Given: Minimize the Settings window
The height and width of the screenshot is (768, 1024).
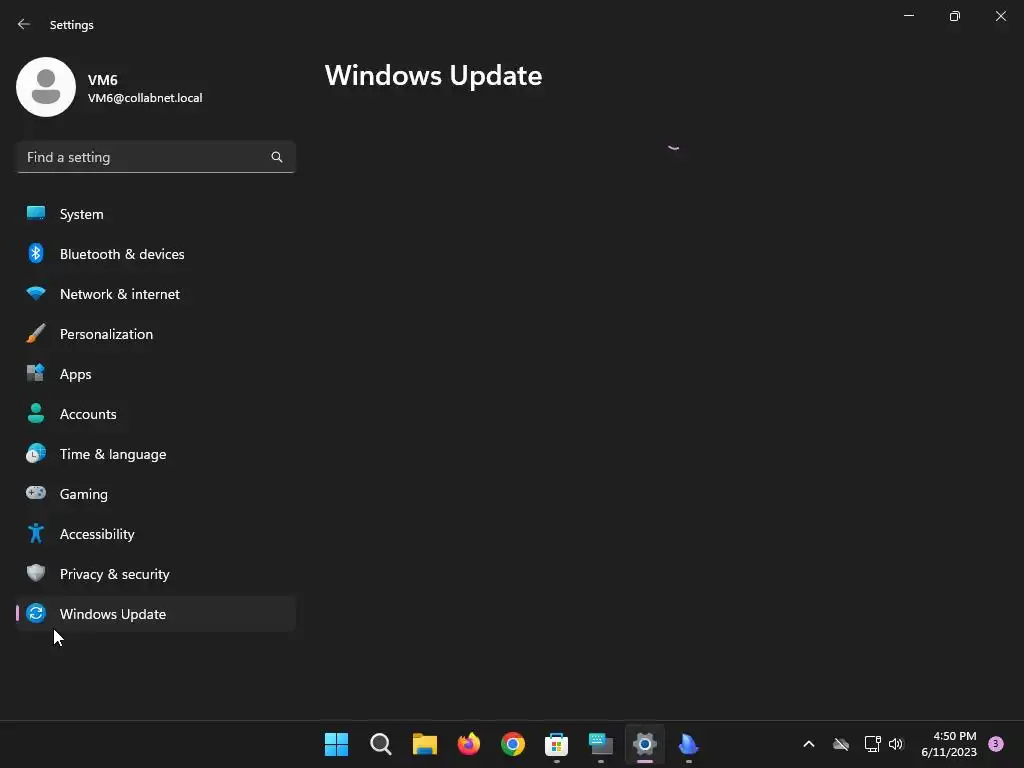Looking at the screenshot, I should pos(909,16).
